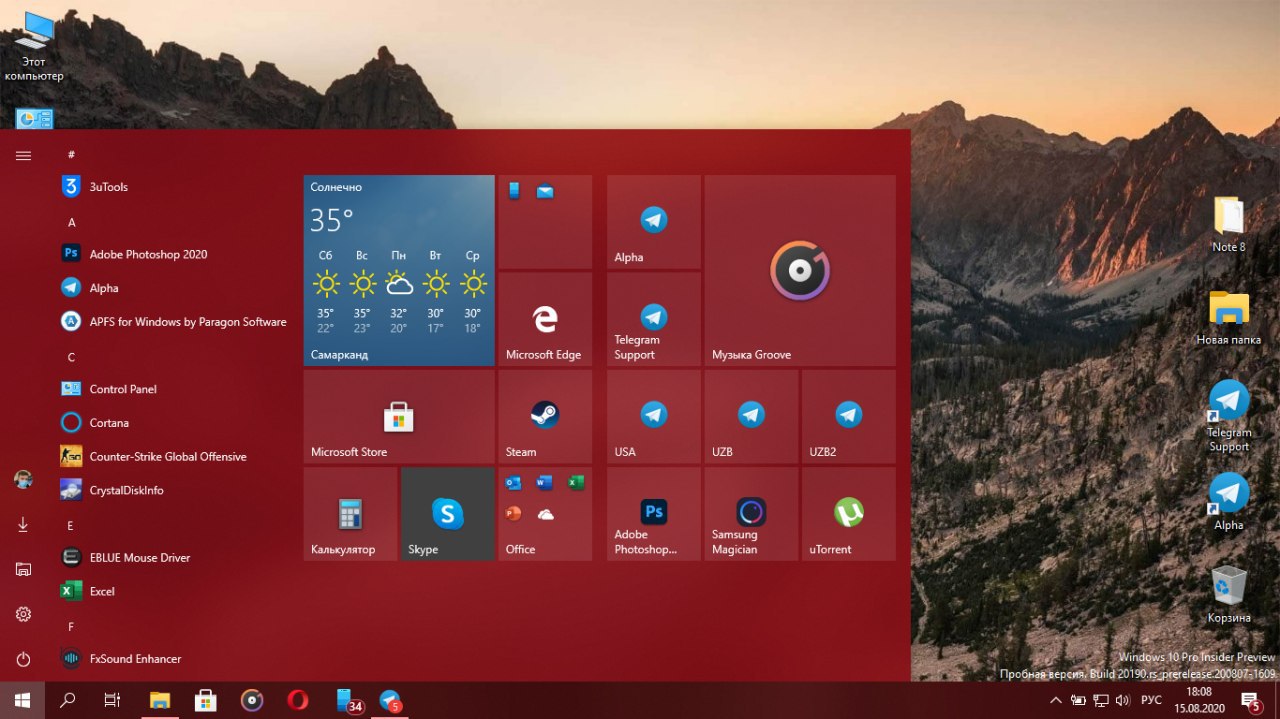This screenshot has width=1280, height=719.
Task: Open the Your Phone icon in folder tile
Action: coord(513,191)
